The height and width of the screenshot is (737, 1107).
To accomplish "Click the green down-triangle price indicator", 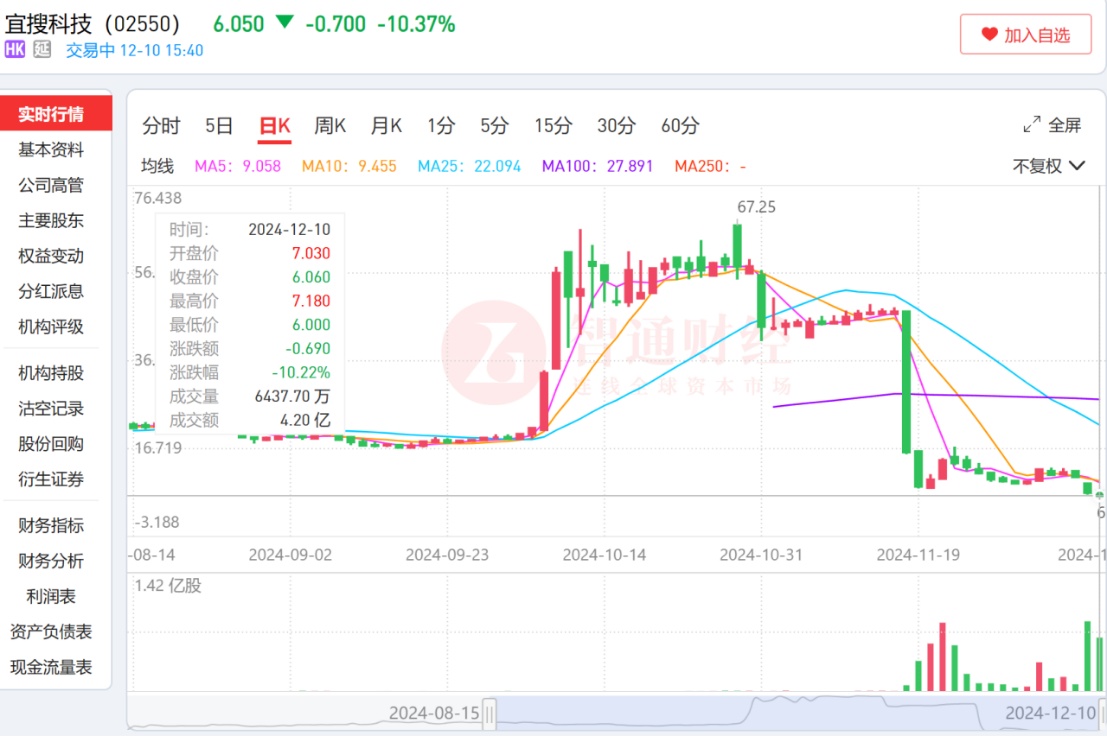I will [284, 23].
